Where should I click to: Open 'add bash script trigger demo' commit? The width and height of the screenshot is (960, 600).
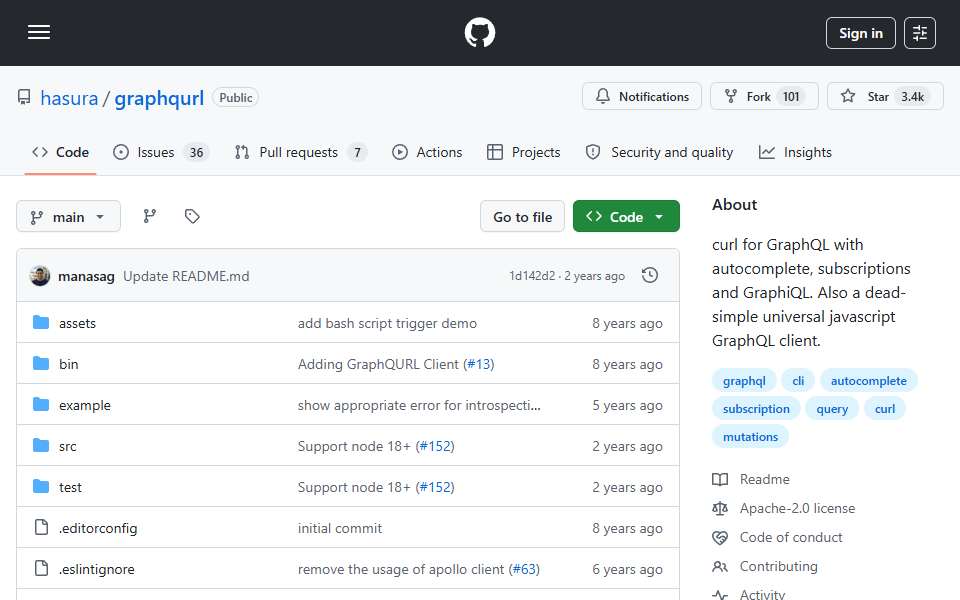click(387, 323)
